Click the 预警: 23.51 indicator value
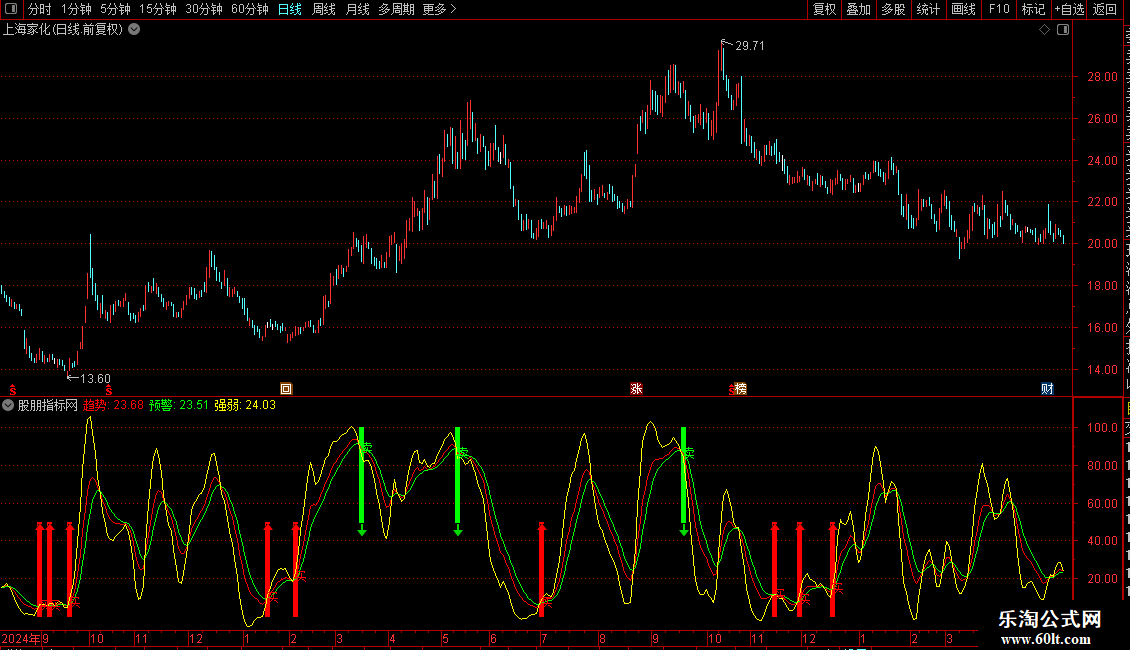 pos(179,405)
